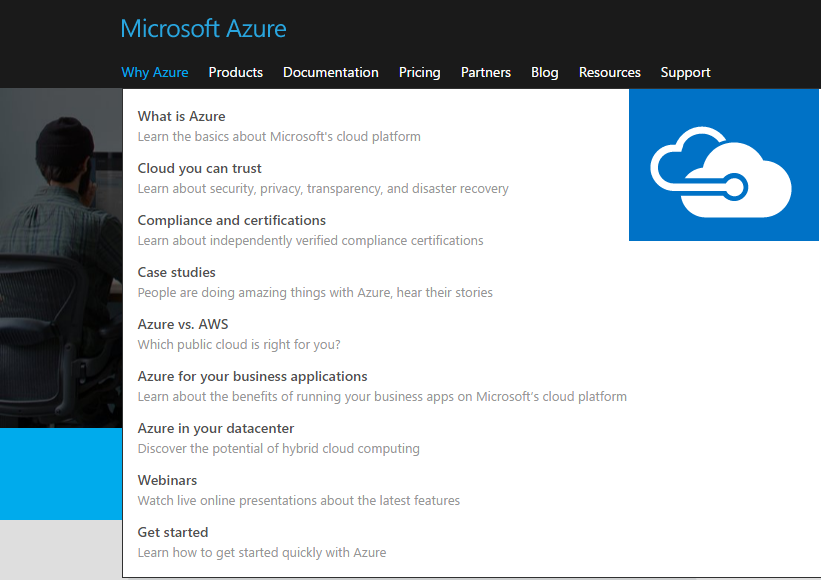Image resolution: width=821 pixels, height=580 pixels.
Task: Click the Azure cloud logo icon
Action: point(724,165)
